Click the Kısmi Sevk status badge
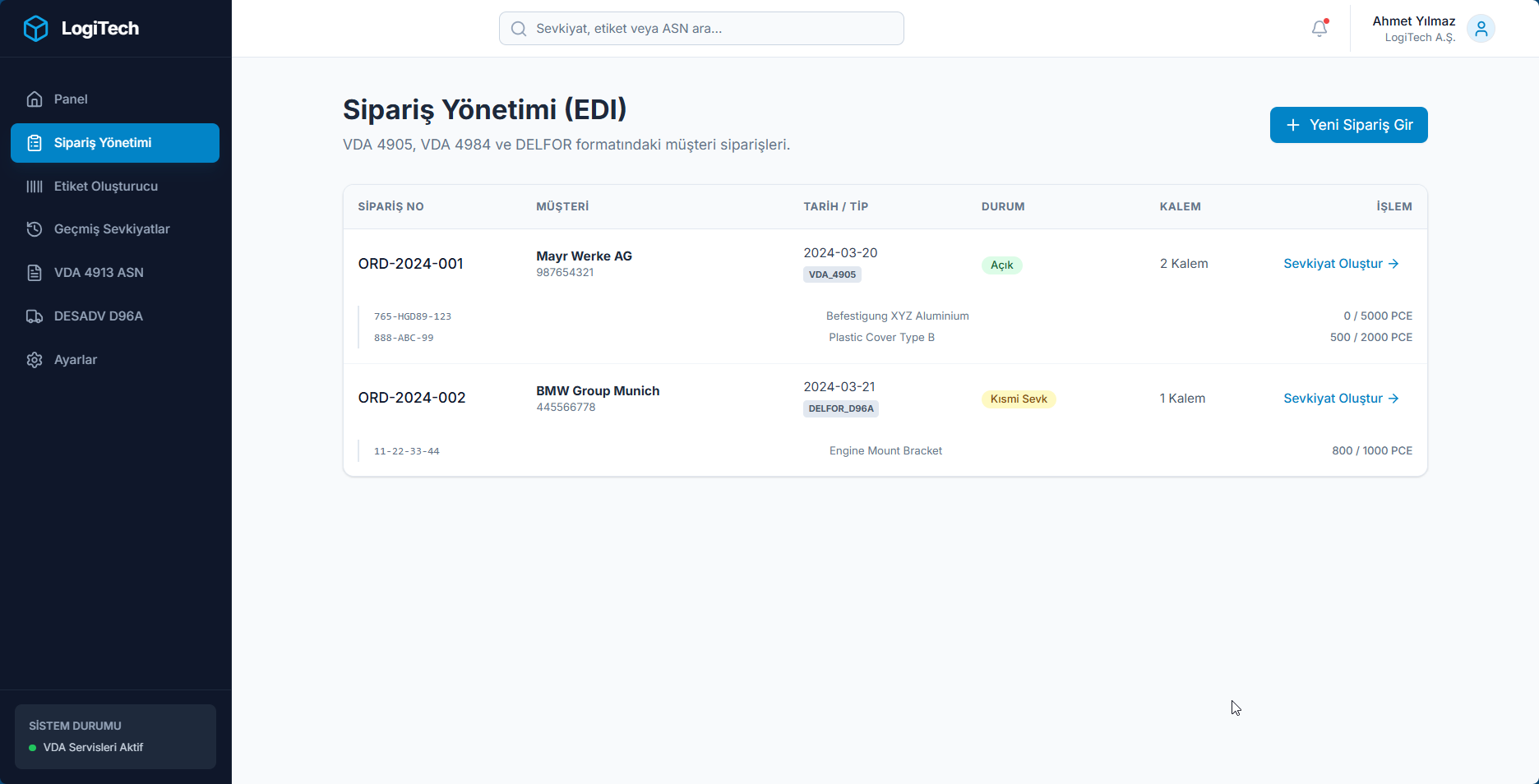This screenshot has width=1539, height=784. click(1019, 399)
